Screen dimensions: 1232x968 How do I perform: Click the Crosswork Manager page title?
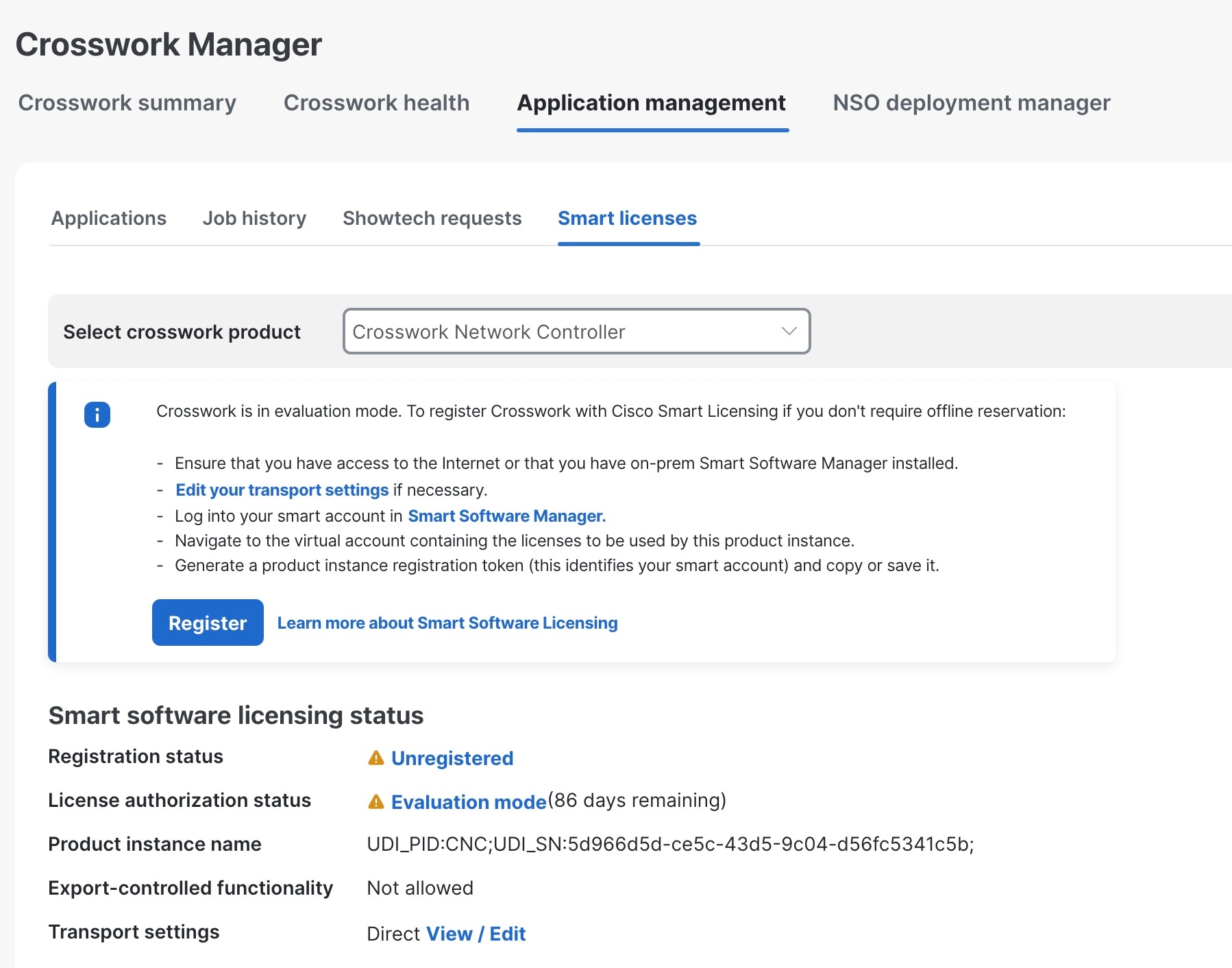click(x=169, y=45)
